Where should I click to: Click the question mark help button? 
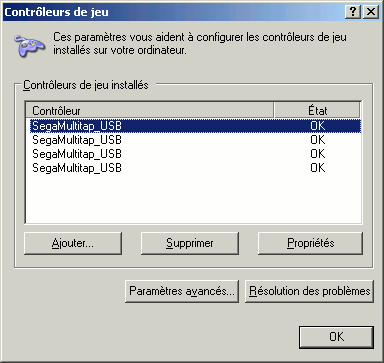(353, 12)
